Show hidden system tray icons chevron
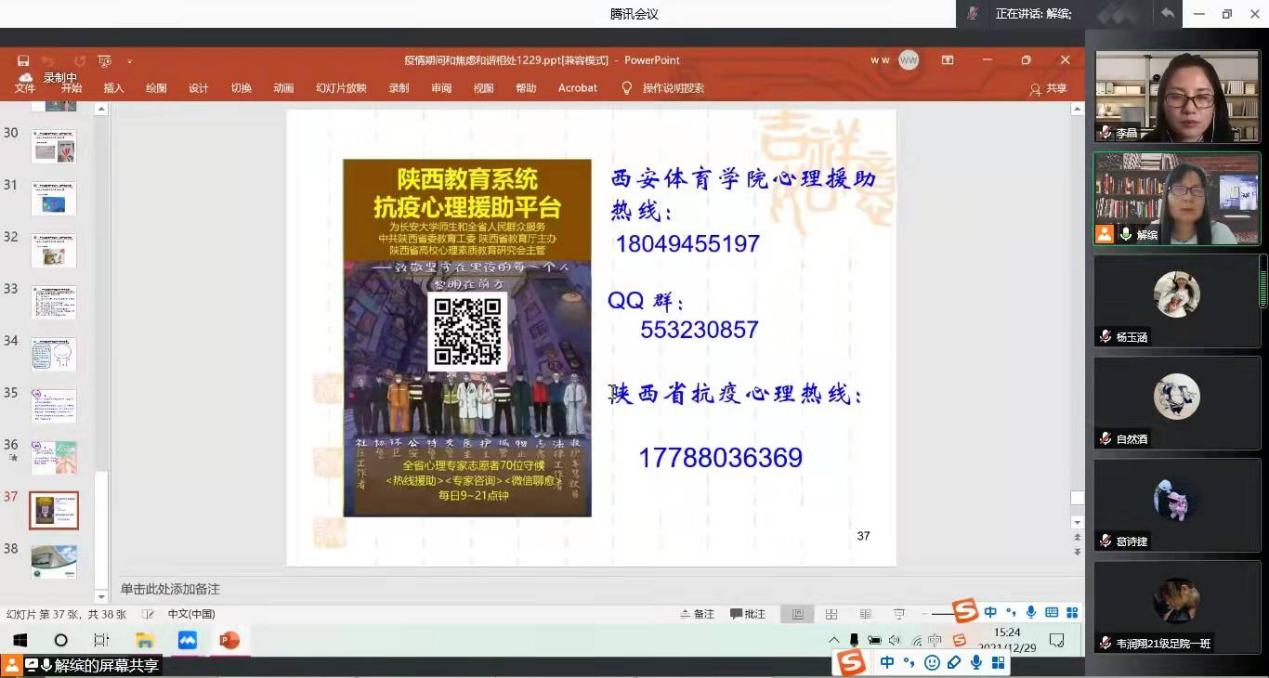 pyautogui.click(x=834, y=640)
